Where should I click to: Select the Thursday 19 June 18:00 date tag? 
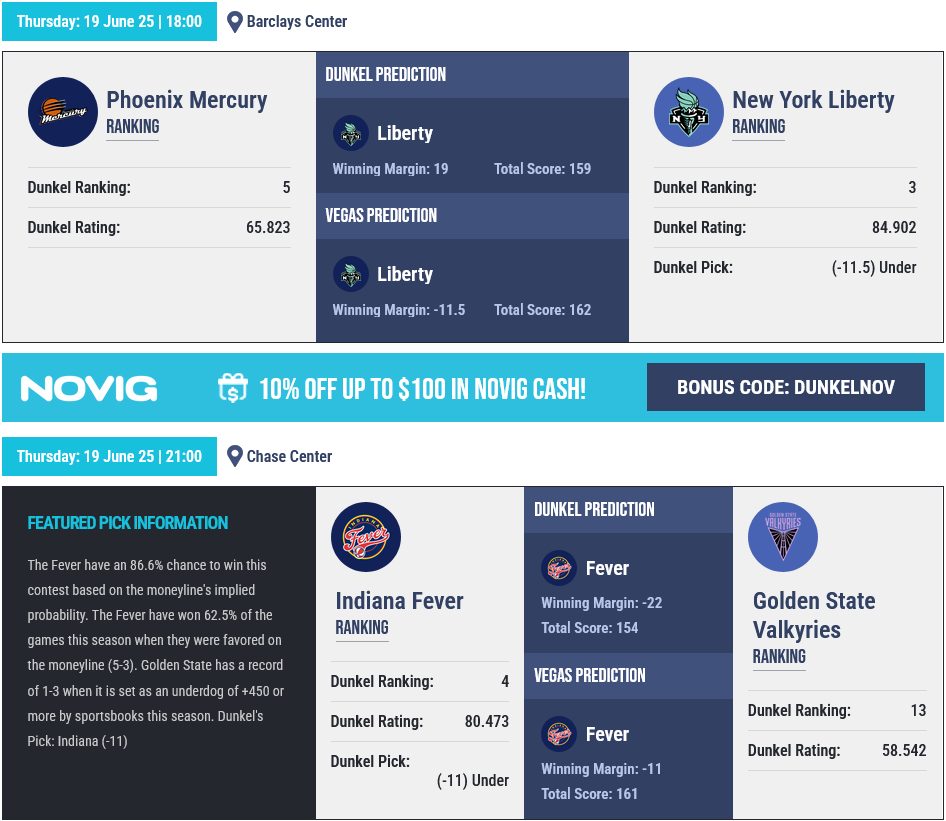109,21
